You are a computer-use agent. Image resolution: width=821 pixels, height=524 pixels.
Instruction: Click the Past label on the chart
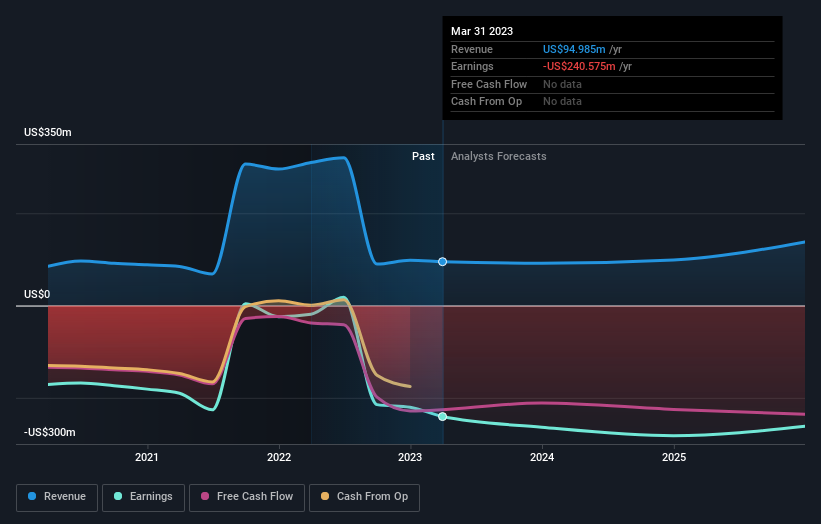(x=423, y=156)
